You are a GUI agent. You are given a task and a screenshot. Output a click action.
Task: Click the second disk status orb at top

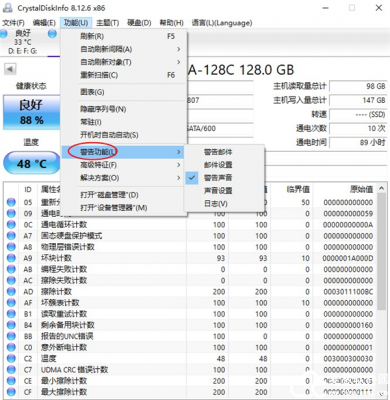click(52, 34)
